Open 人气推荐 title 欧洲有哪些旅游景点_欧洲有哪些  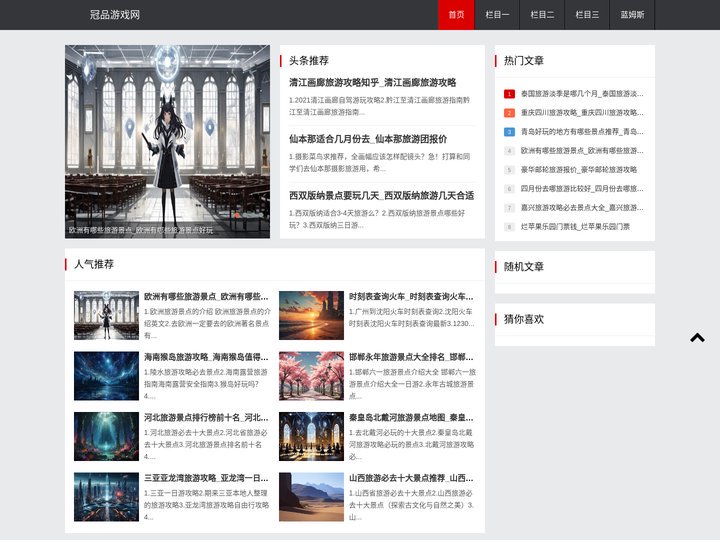206,297
